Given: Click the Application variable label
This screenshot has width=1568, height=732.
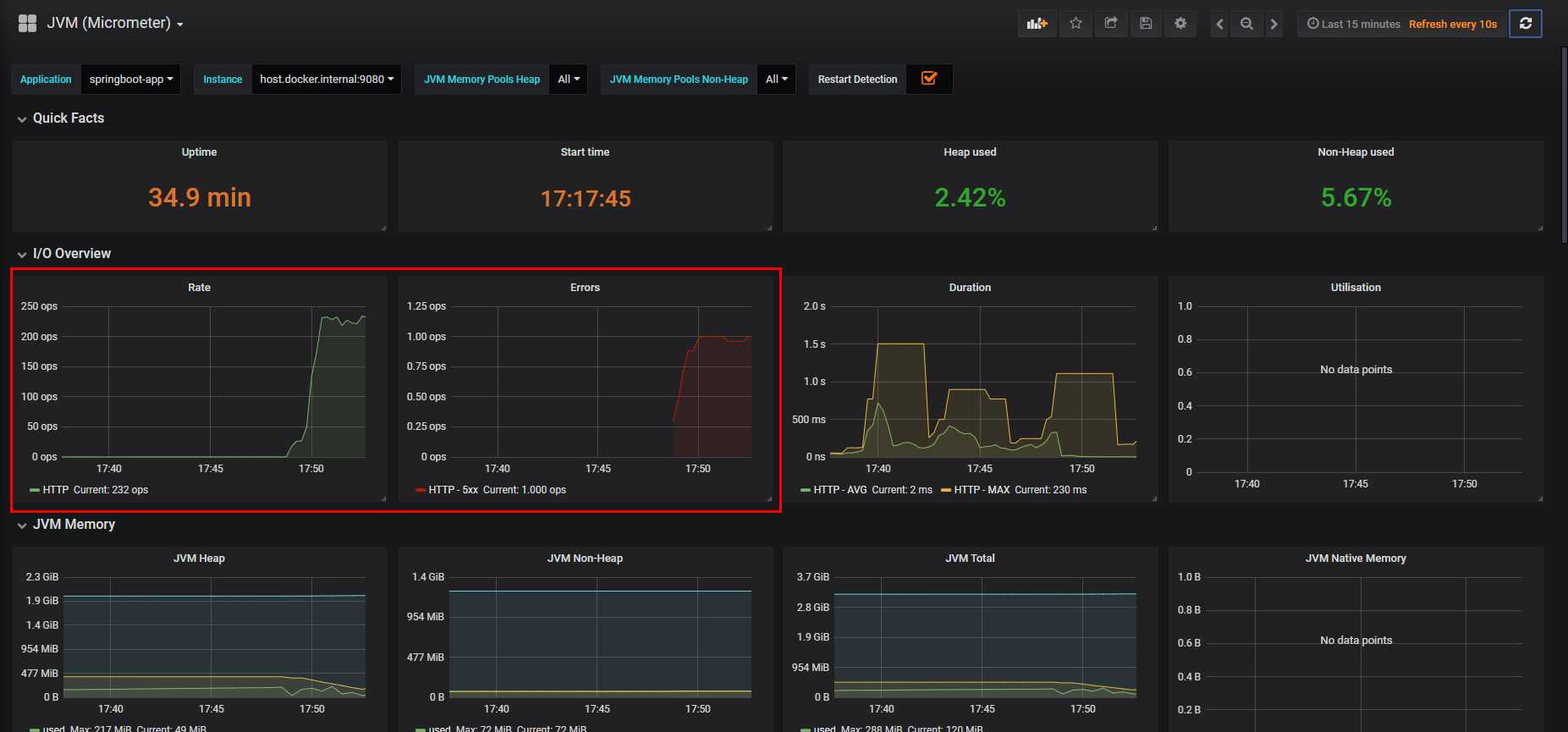Looking at the screenshot, I should [x=46, y=79].
